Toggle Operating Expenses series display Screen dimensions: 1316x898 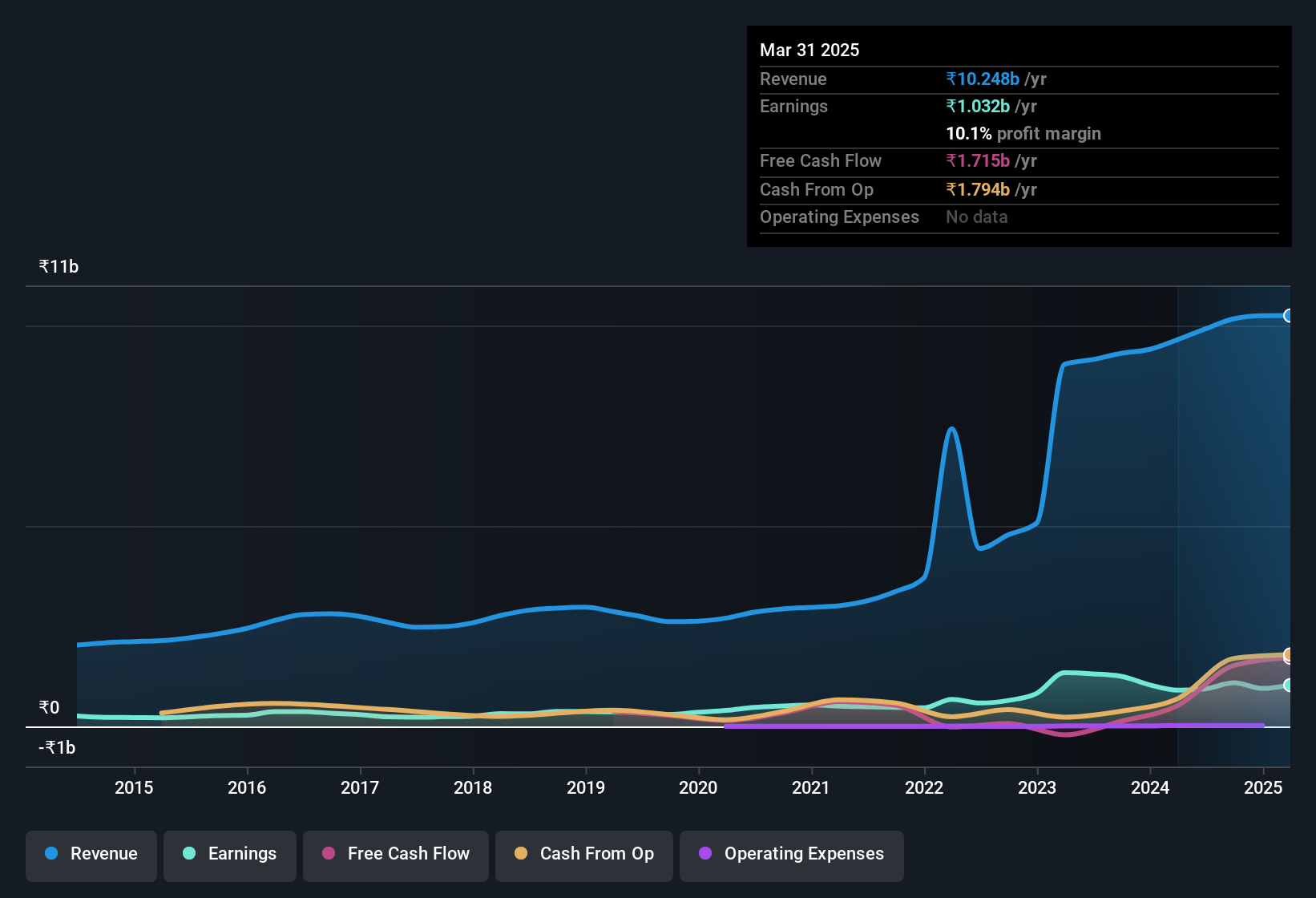point(791,854)
